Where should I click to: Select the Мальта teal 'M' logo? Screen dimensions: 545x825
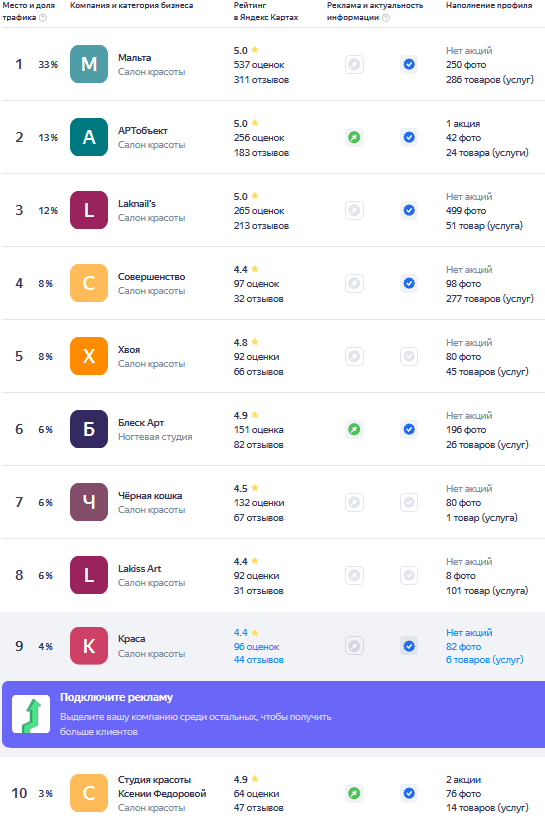coord(89,64)
